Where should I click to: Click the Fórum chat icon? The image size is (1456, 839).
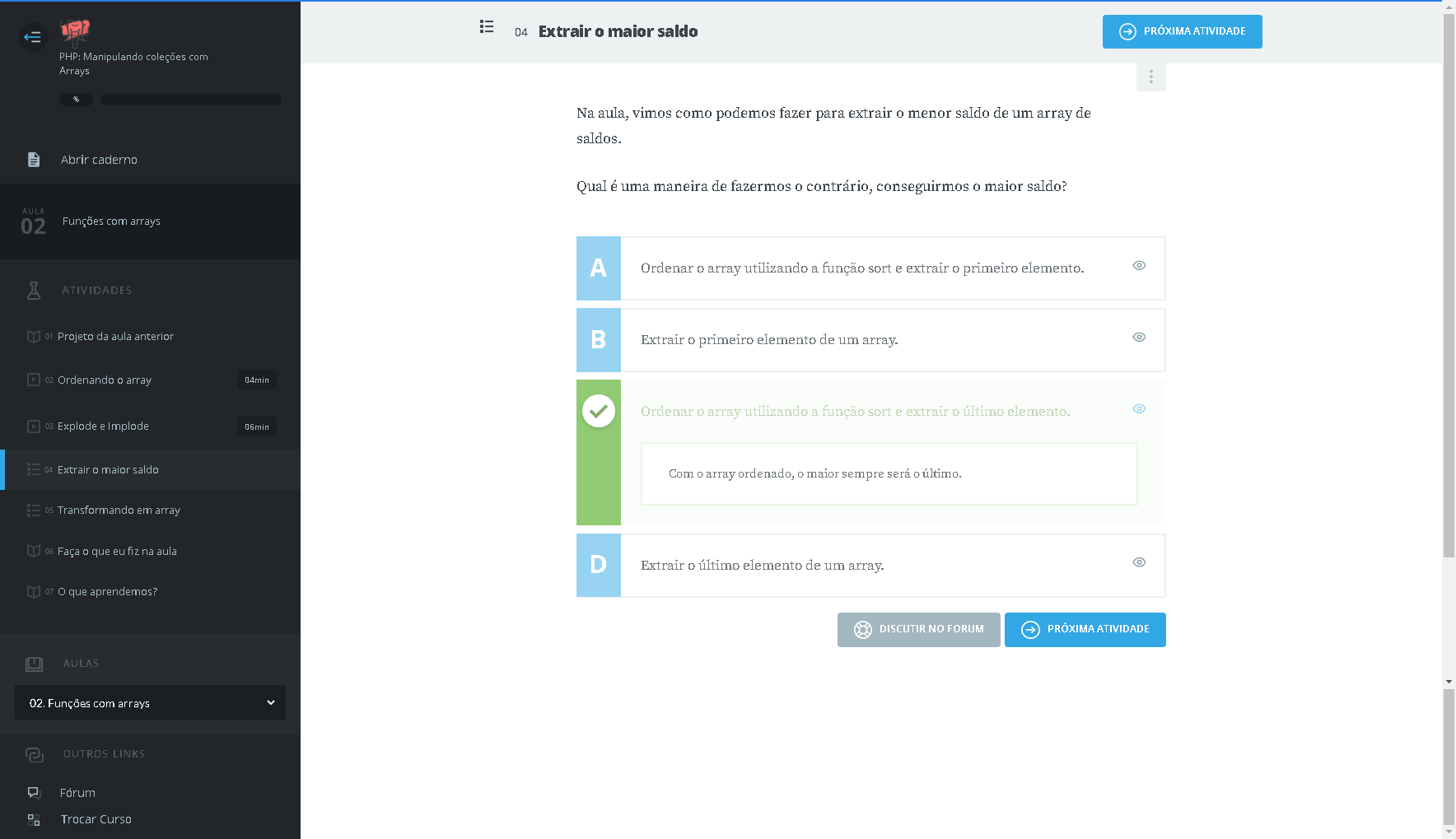[34, 793]
